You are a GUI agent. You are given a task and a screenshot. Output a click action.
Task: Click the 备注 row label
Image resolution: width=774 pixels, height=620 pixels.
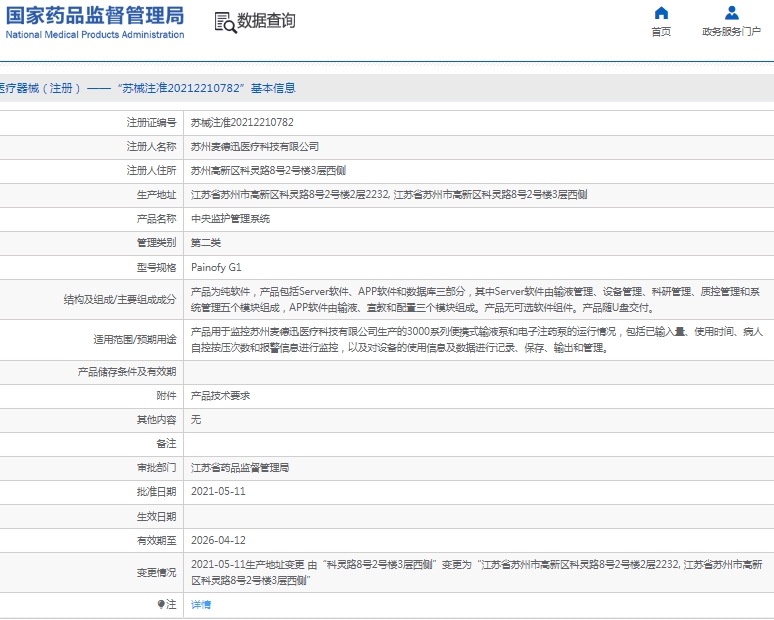point(166,444)
